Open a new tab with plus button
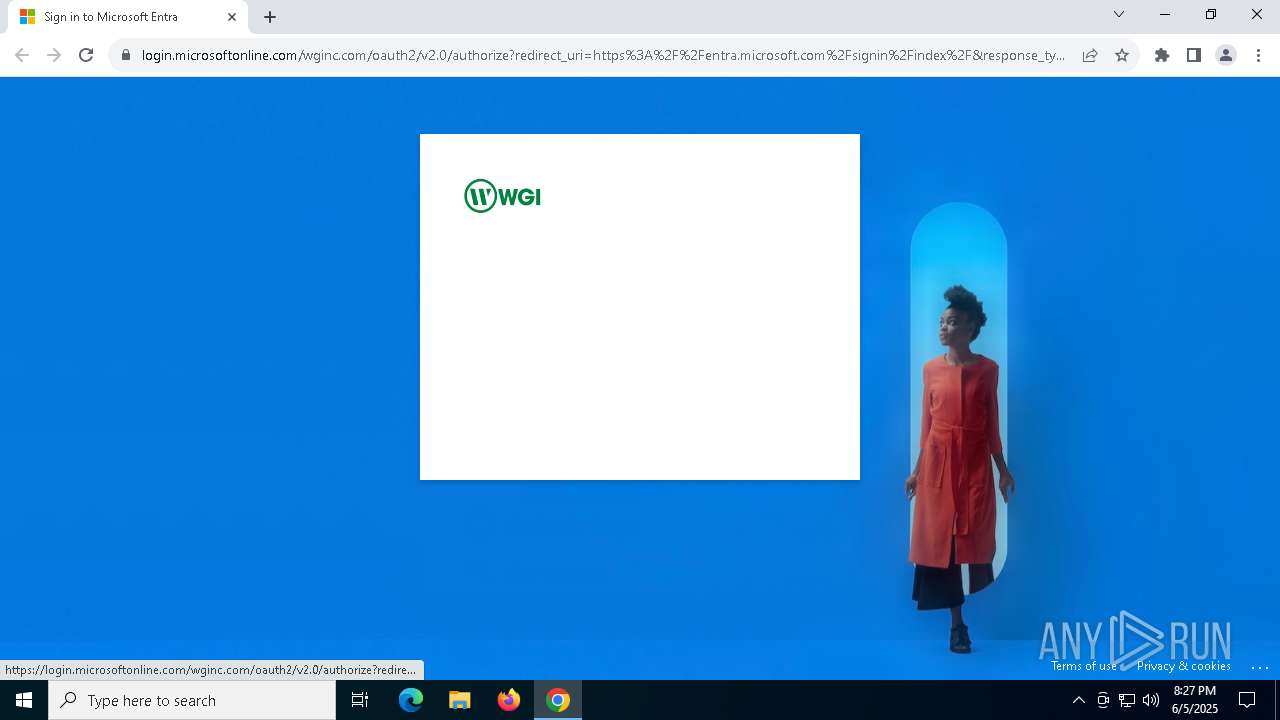The height and width of the screenshot is (720, 1280). pyautogui.click(x=270, y=17)
